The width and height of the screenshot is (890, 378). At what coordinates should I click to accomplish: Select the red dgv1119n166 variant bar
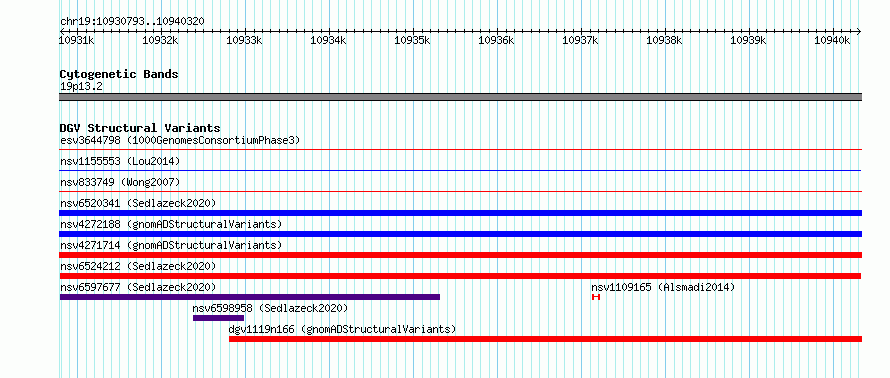(545, 339)
